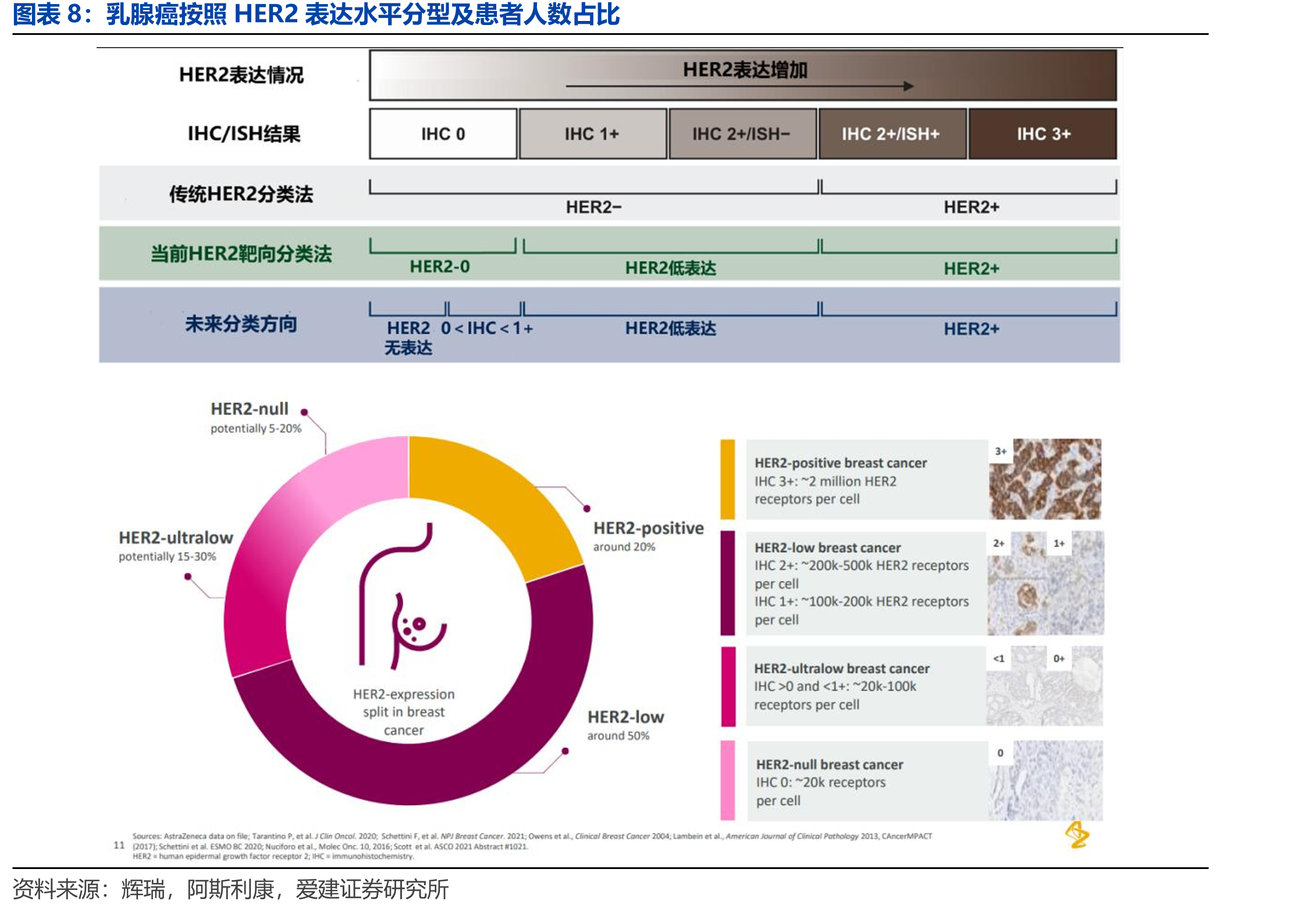Click the 'IHC 3+: ~2 million HER2' description
This screenshot has width=1316, height=908.
(826, 490)
